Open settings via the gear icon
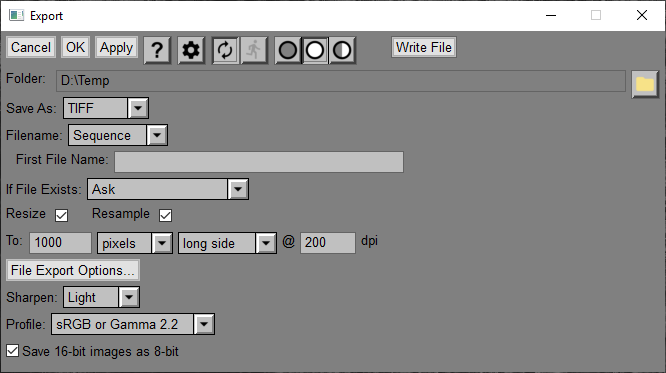The height and width of the screenshot is (373, 666). pos(191,50)
